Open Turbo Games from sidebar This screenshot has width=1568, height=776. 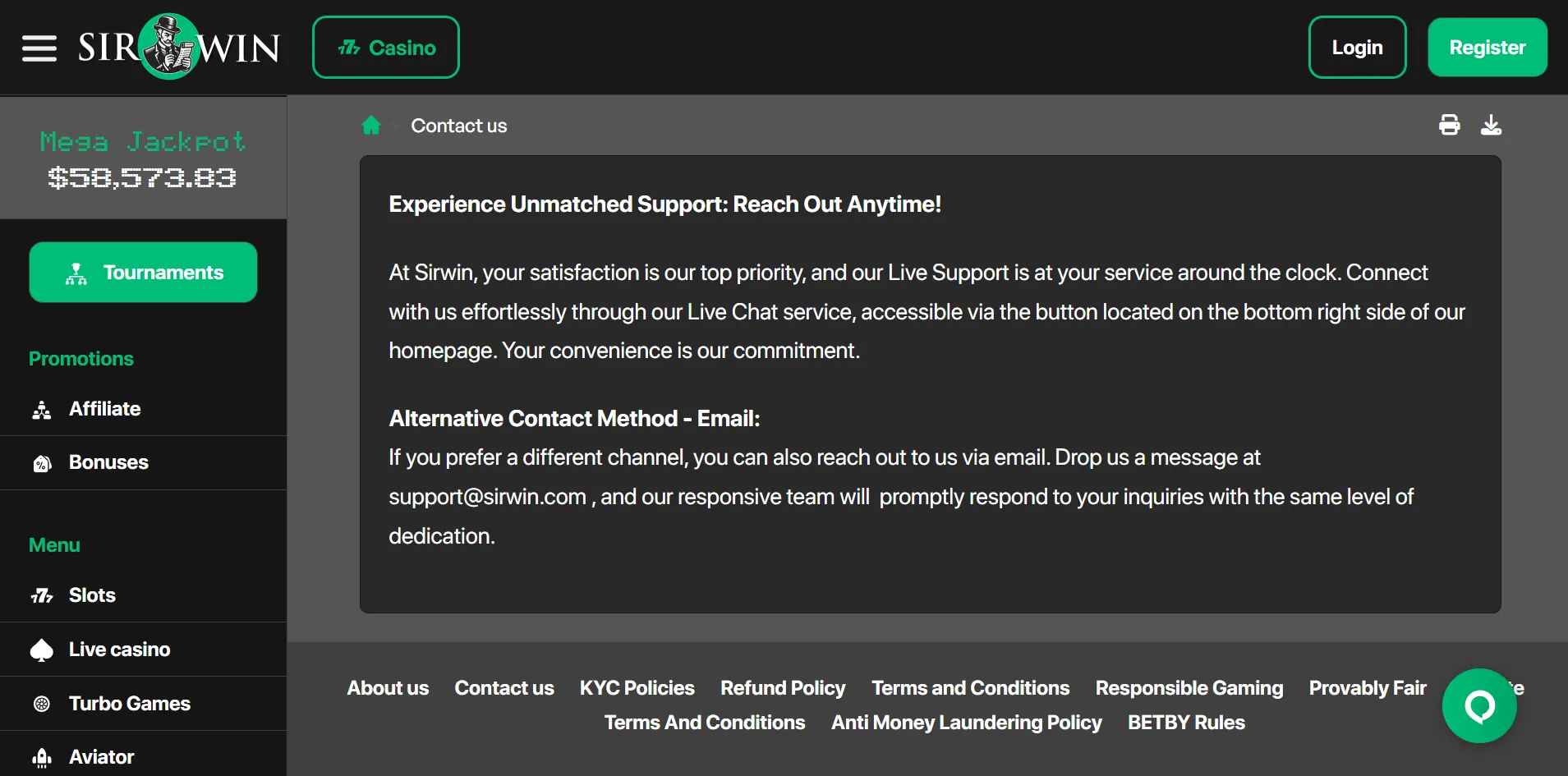coord(129,704)
